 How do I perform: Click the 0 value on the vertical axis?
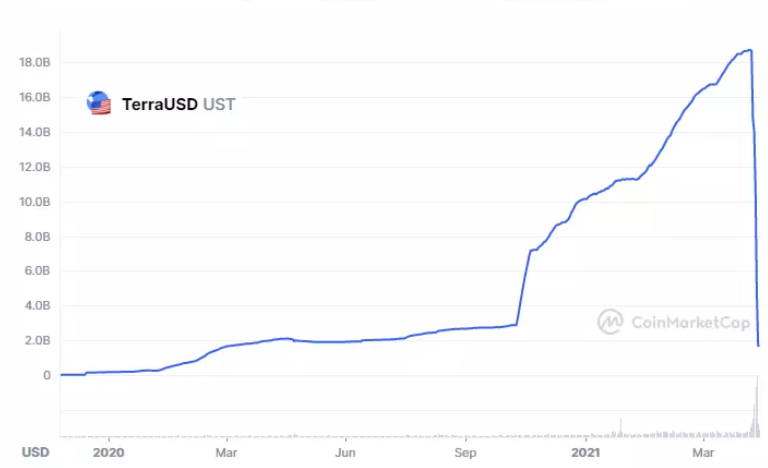[46, 376]
